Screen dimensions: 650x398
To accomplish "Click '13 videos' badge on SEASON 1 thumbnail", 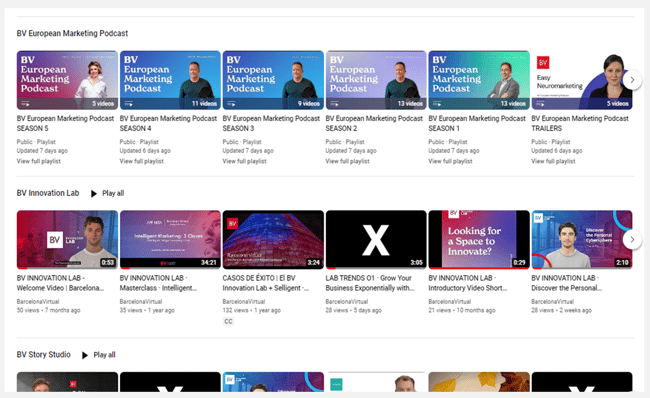I will pos(513,104).
